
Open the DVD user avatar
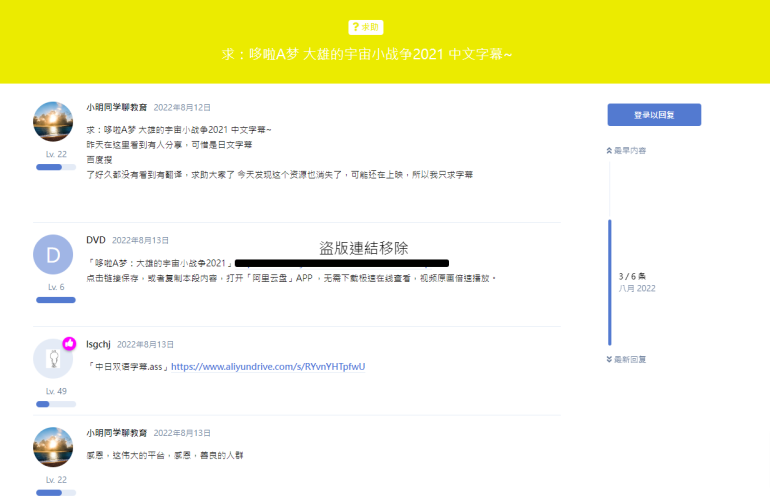click(53, 254)
